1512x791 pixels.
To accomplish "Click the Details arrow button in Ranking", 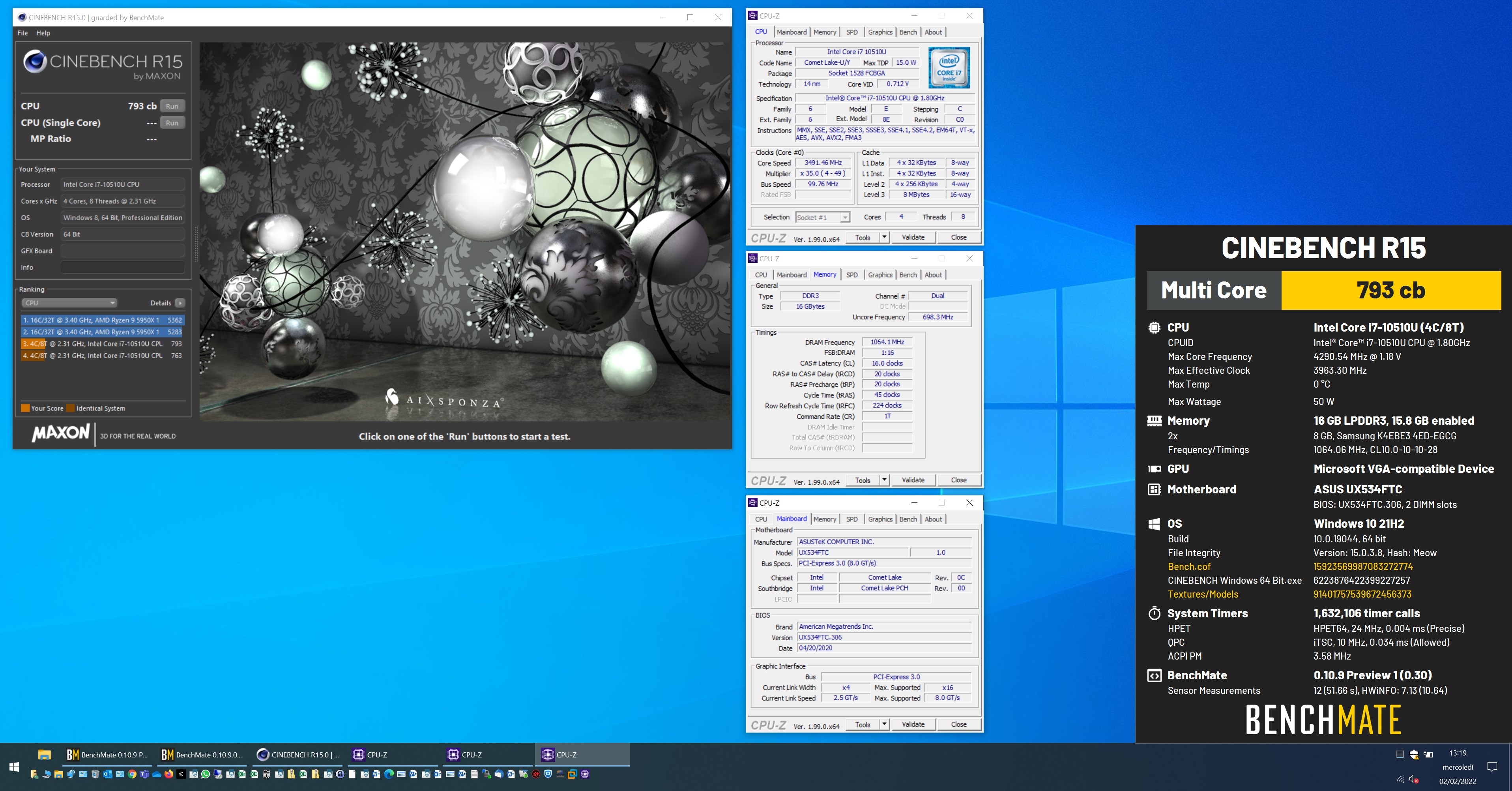I will pos(180,303).
